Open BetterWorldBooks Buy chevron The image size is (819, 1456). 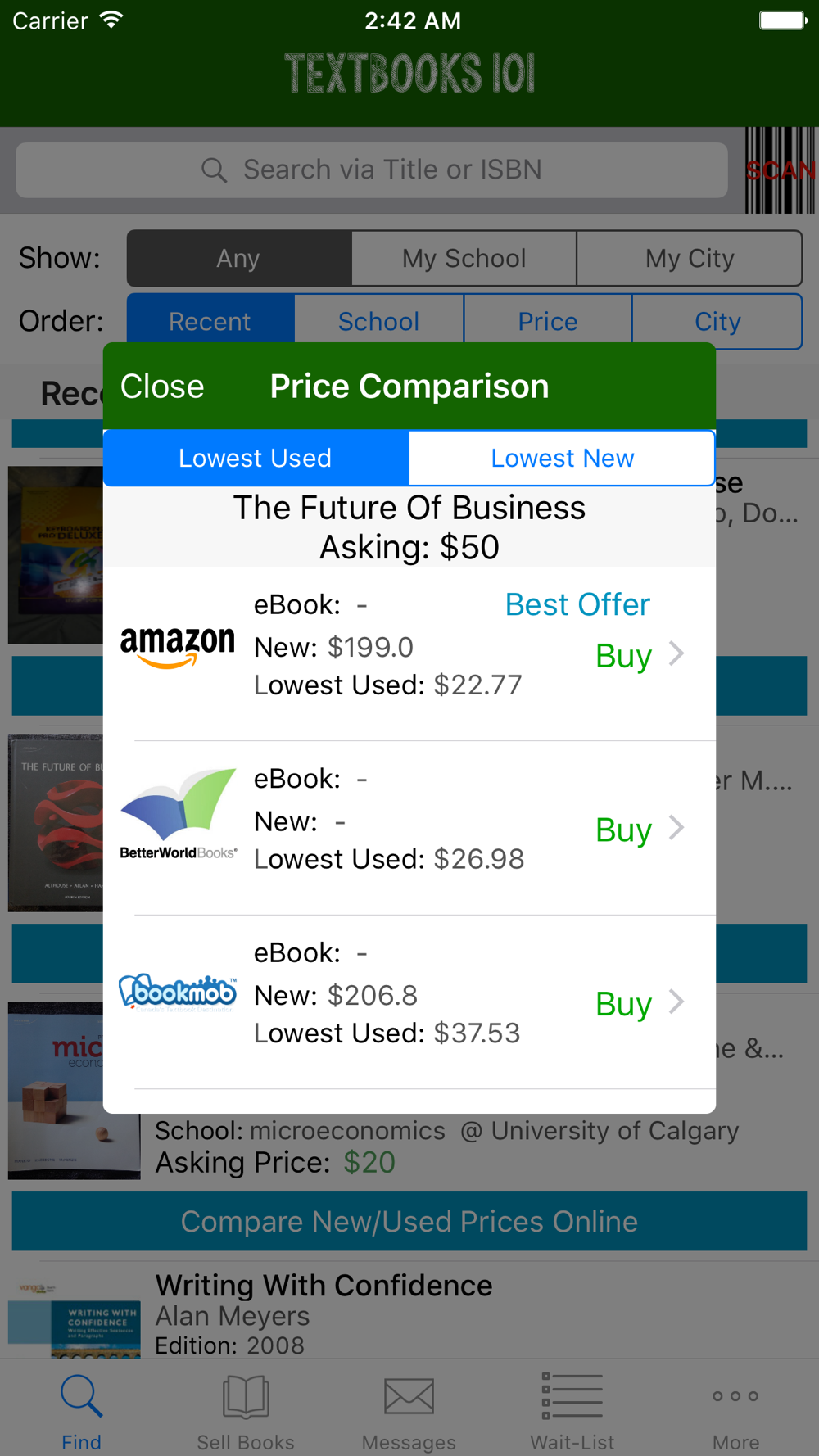pos(676,828)
